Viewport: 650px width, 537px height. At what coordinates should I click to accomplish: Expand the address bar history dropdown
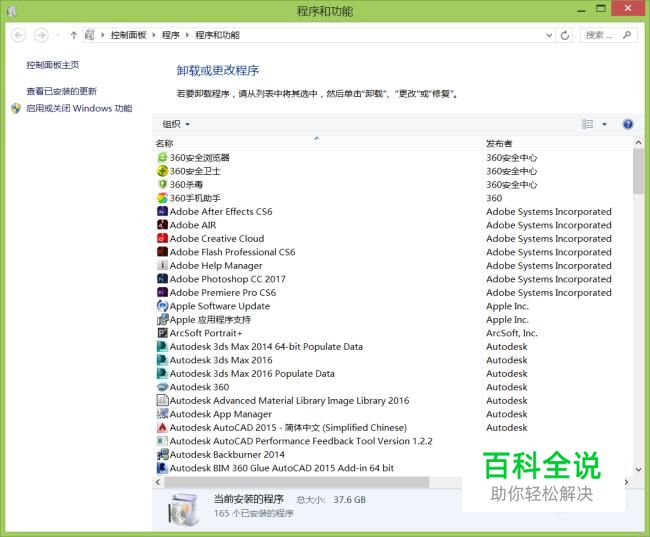tap(549, 35)
